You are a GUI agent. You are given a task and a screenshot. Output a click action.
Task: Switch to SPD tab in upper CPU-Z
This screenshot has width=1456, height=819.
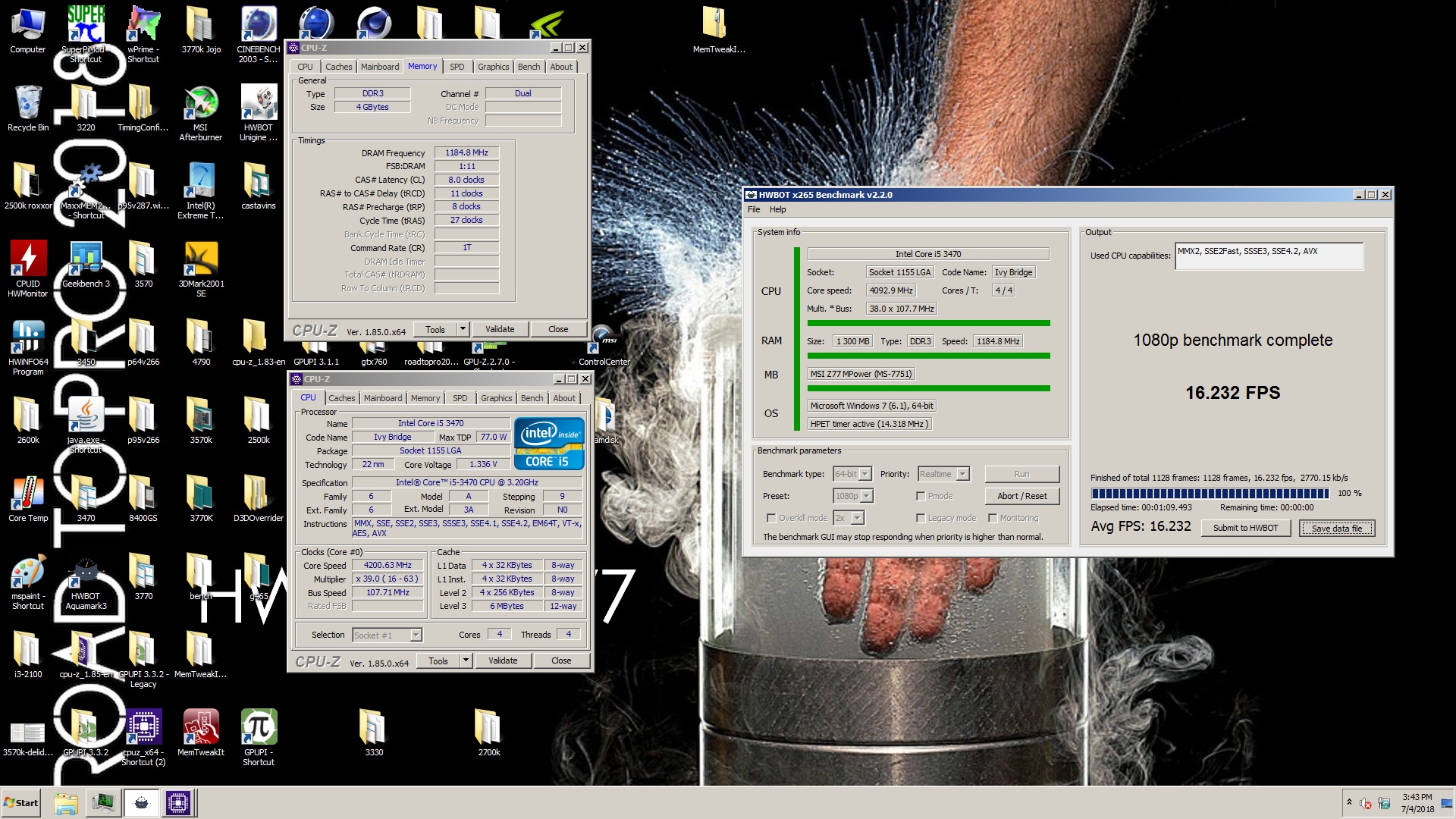pyautogui.click(x=457, y=67)
